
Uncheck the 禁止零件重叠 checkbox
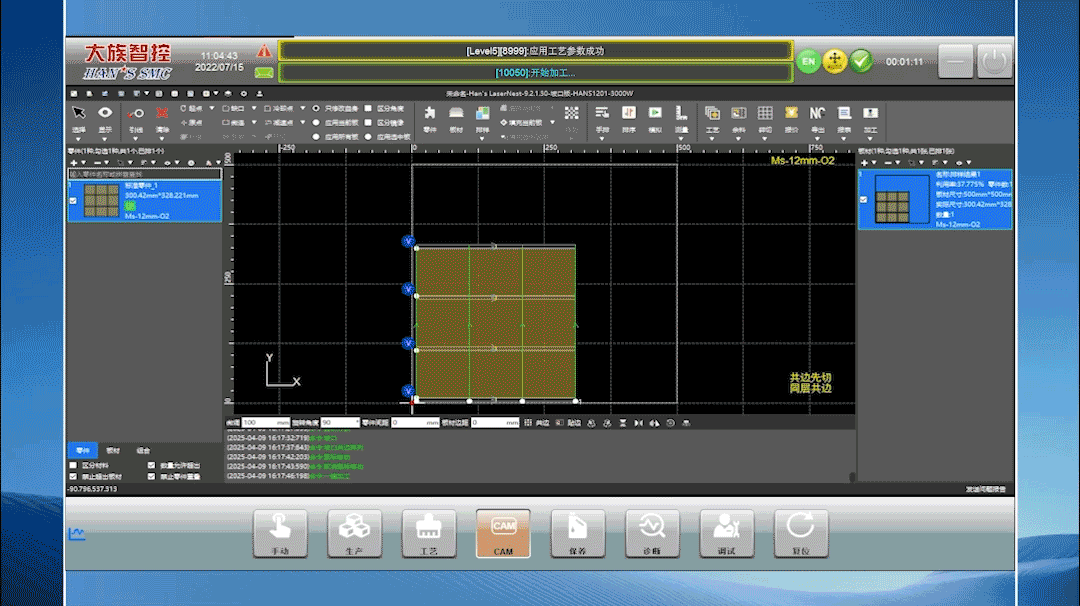pyautogui.click(x=152, y=477)
